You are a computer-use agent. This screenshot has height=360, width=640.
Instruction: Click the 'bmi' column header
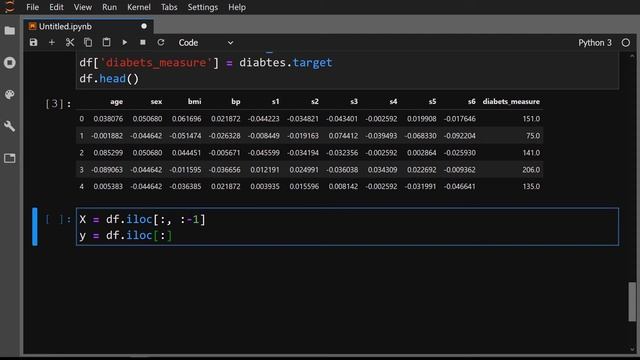pos(194,102)
